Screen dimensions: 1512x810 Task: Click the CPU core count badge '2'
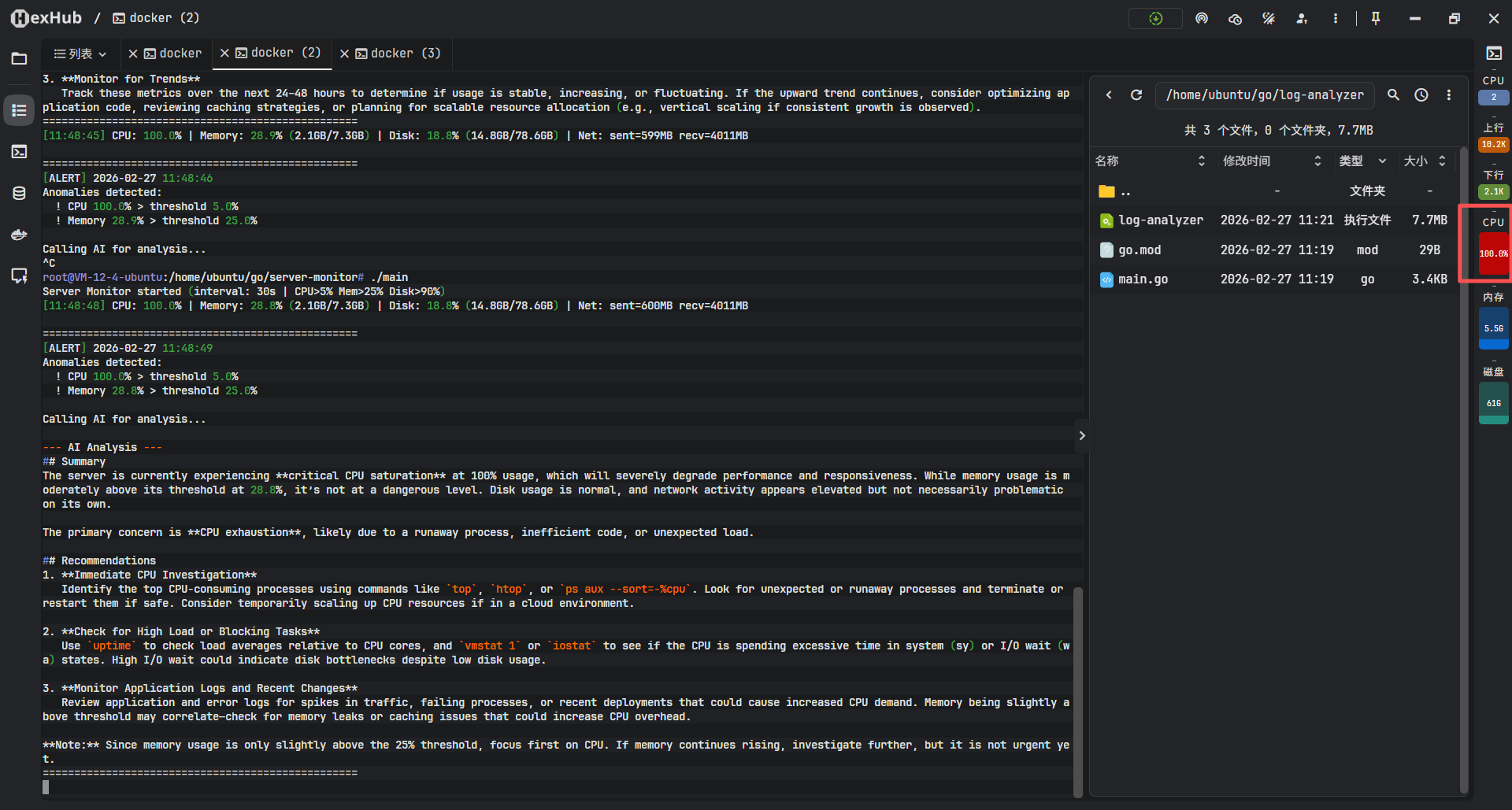point(1494,97)
